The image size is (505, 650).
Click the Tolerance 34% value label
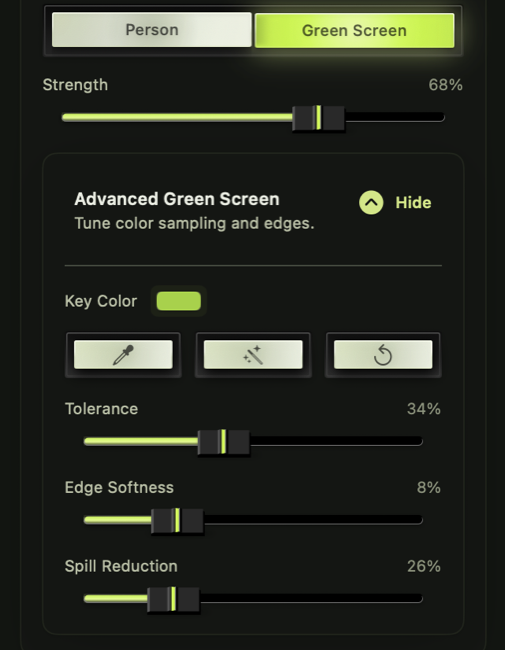pos(424,409)
